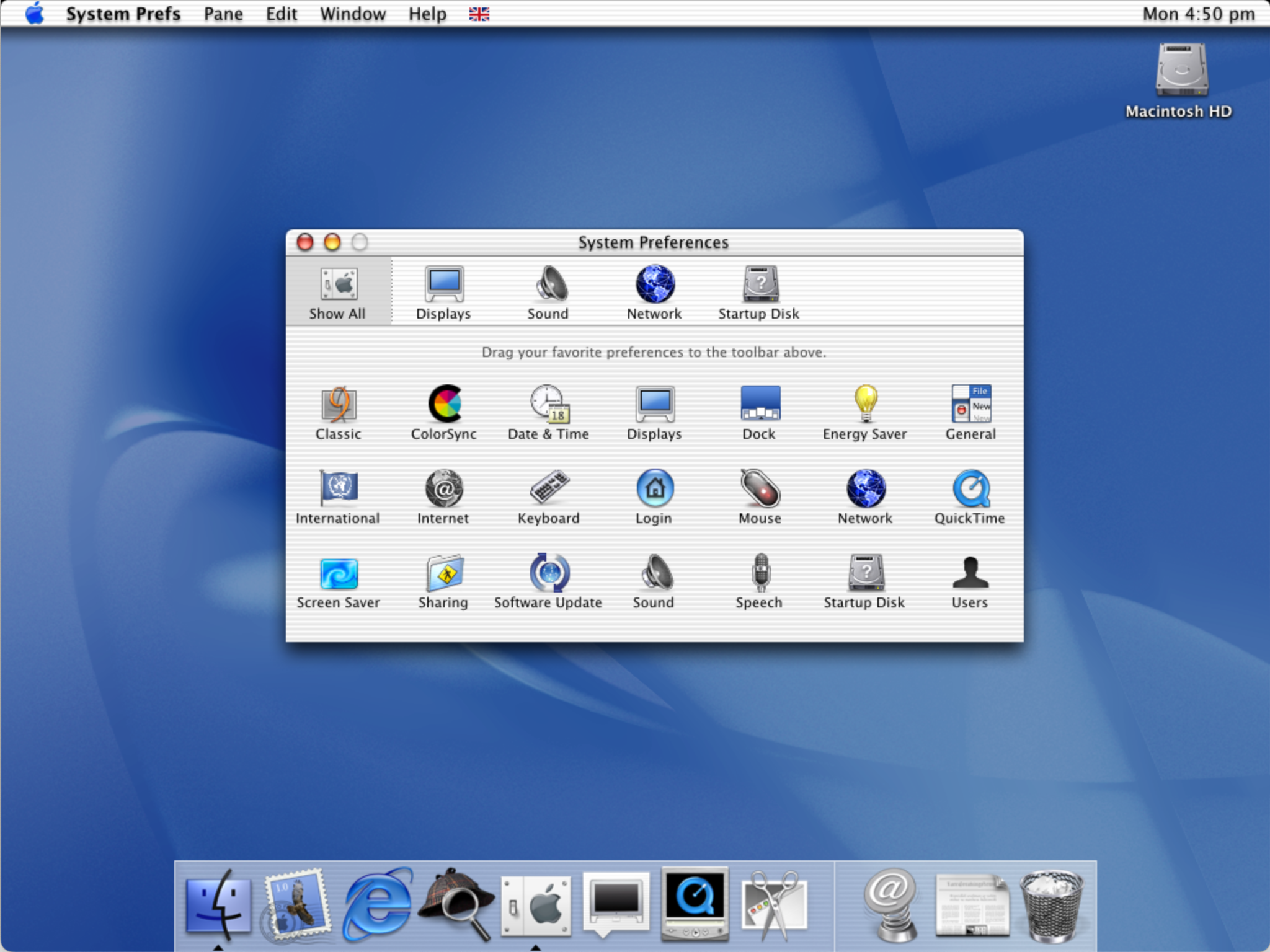Open the Speech preference pane
Image resolution: width=1270 pixels, height=952 pixels.
pos(760,581)
